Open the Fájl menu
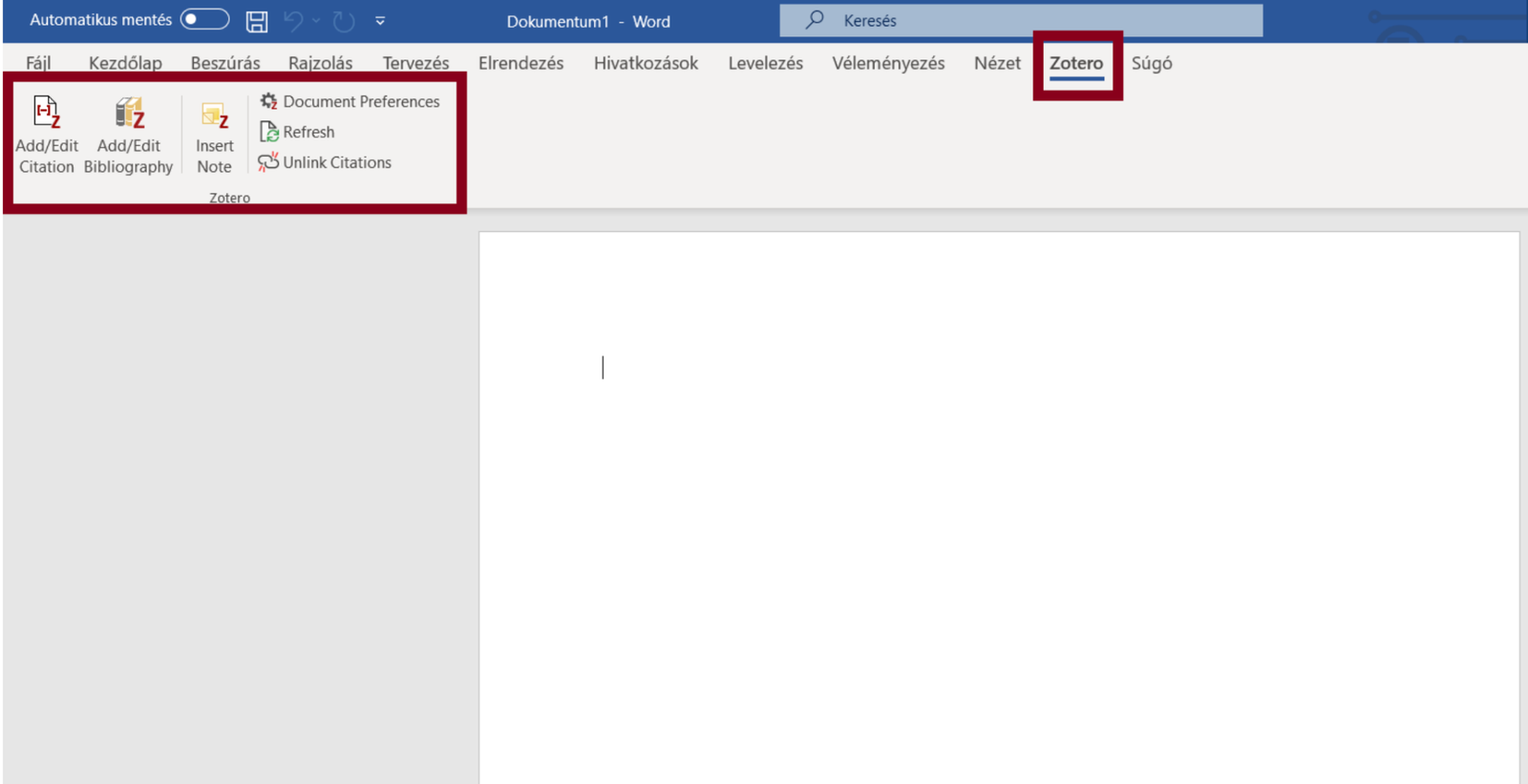1528x784 pixels. pos(38,63)
